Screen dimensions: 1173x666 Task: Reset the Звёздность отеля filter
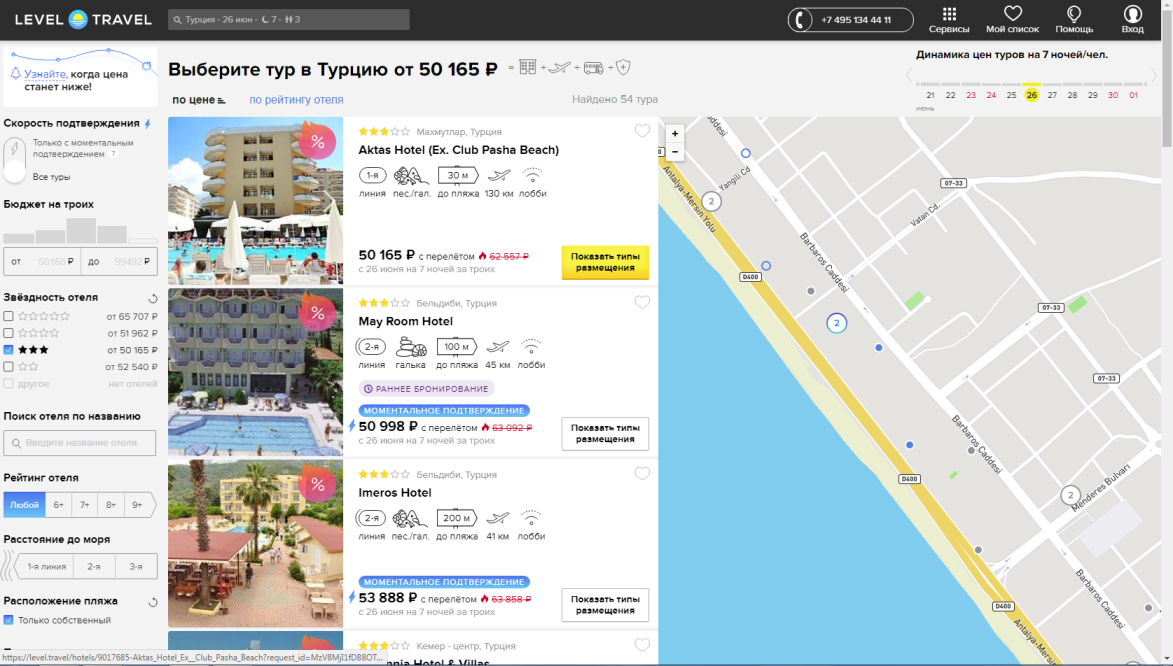[x=153, y=298]
